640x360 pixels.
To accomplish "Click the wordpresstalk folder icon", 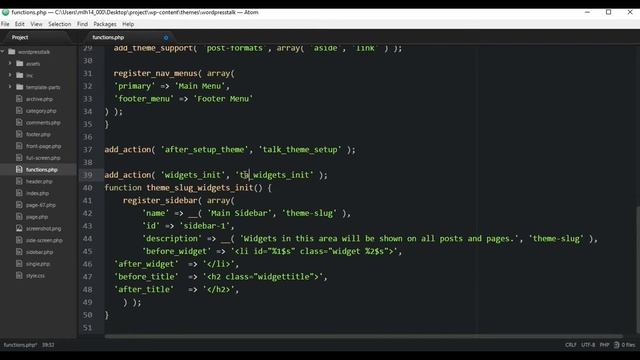I will coord(11,51).
